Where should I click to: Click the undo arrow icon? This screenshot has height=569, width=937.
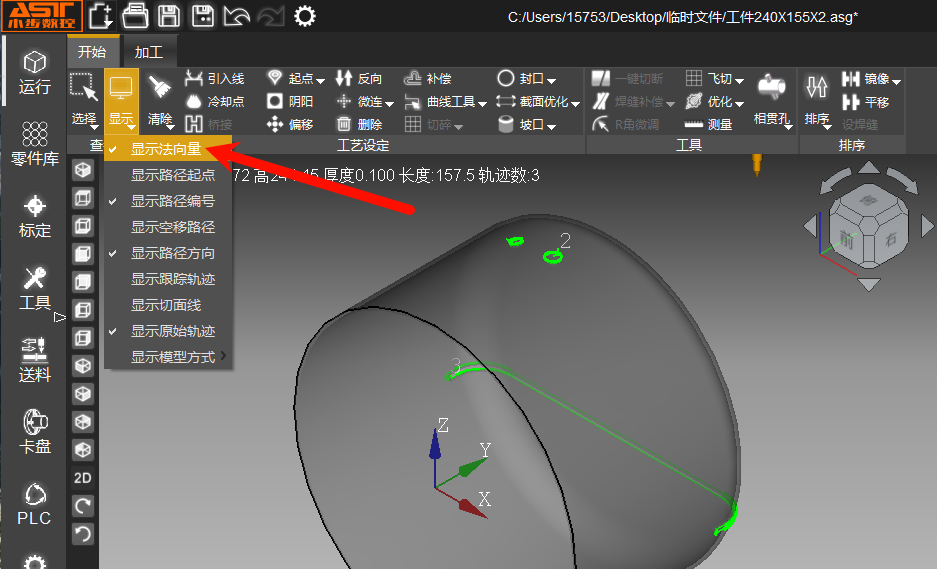click(x=236, y=16)
